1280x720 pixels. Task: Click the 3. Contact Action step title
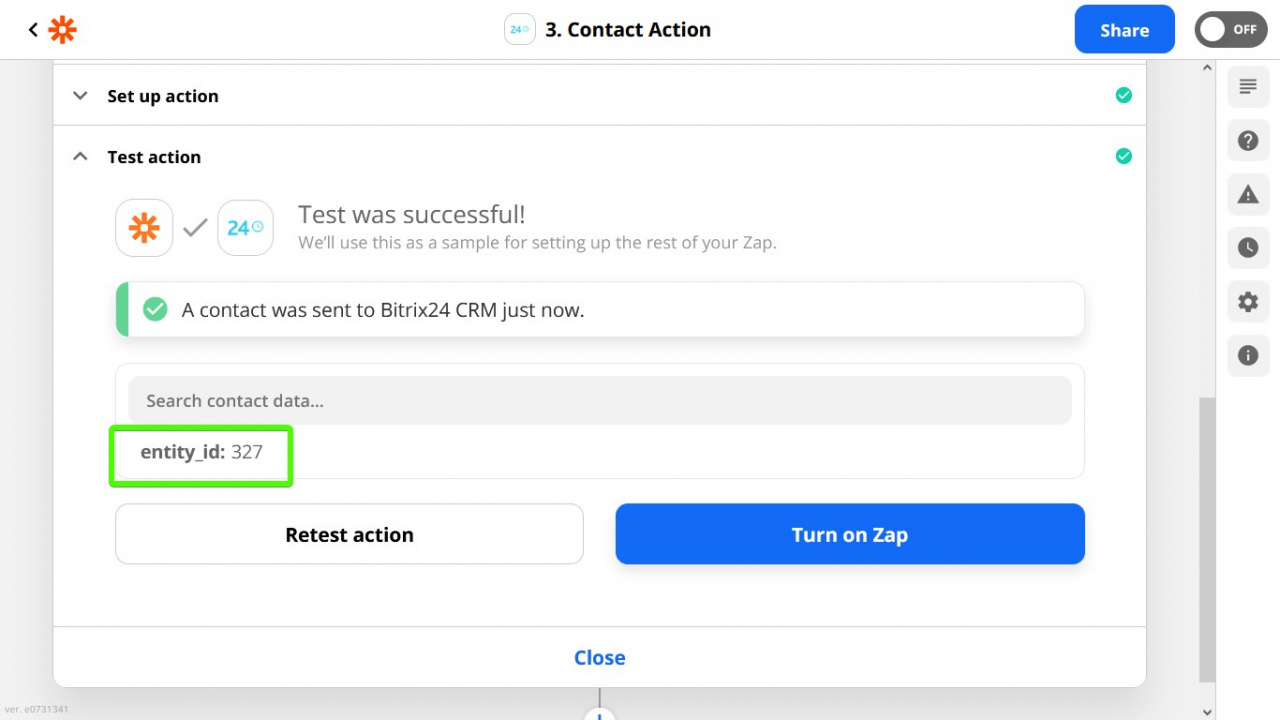point(628,30)
